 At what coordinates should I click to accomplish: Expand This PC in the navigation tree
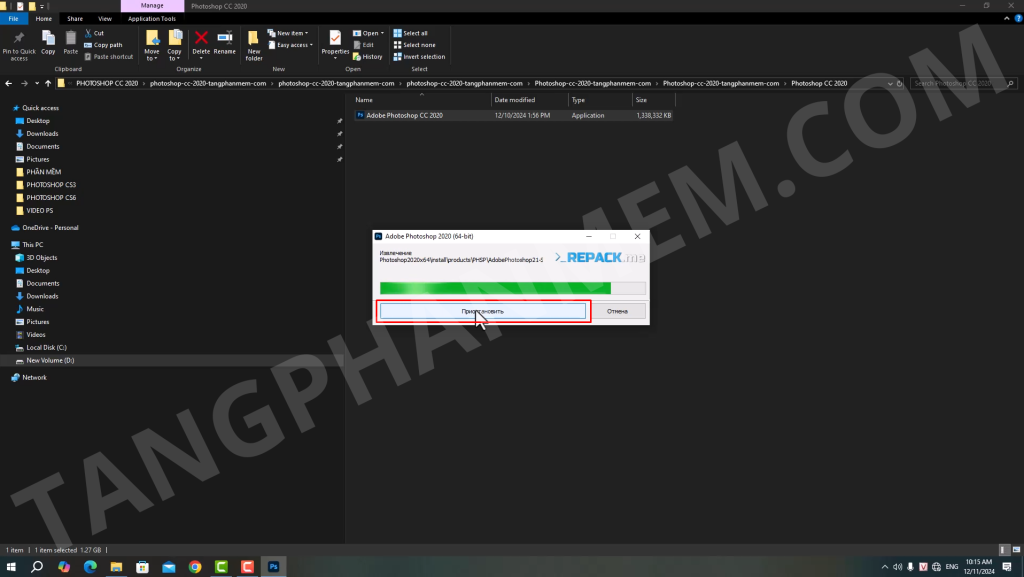coord(5,244)
